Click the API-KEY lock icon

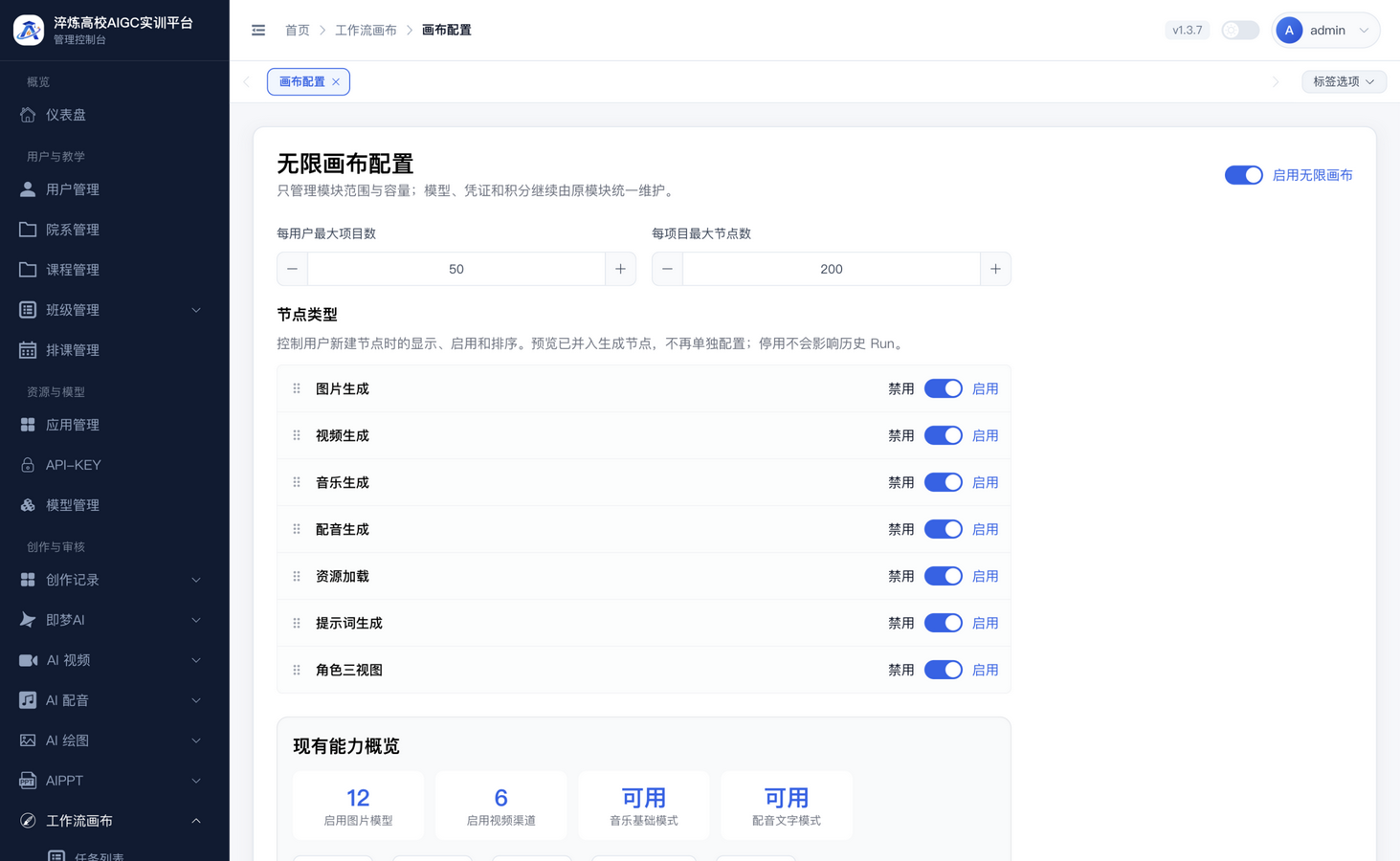click(x=28, y=465)
